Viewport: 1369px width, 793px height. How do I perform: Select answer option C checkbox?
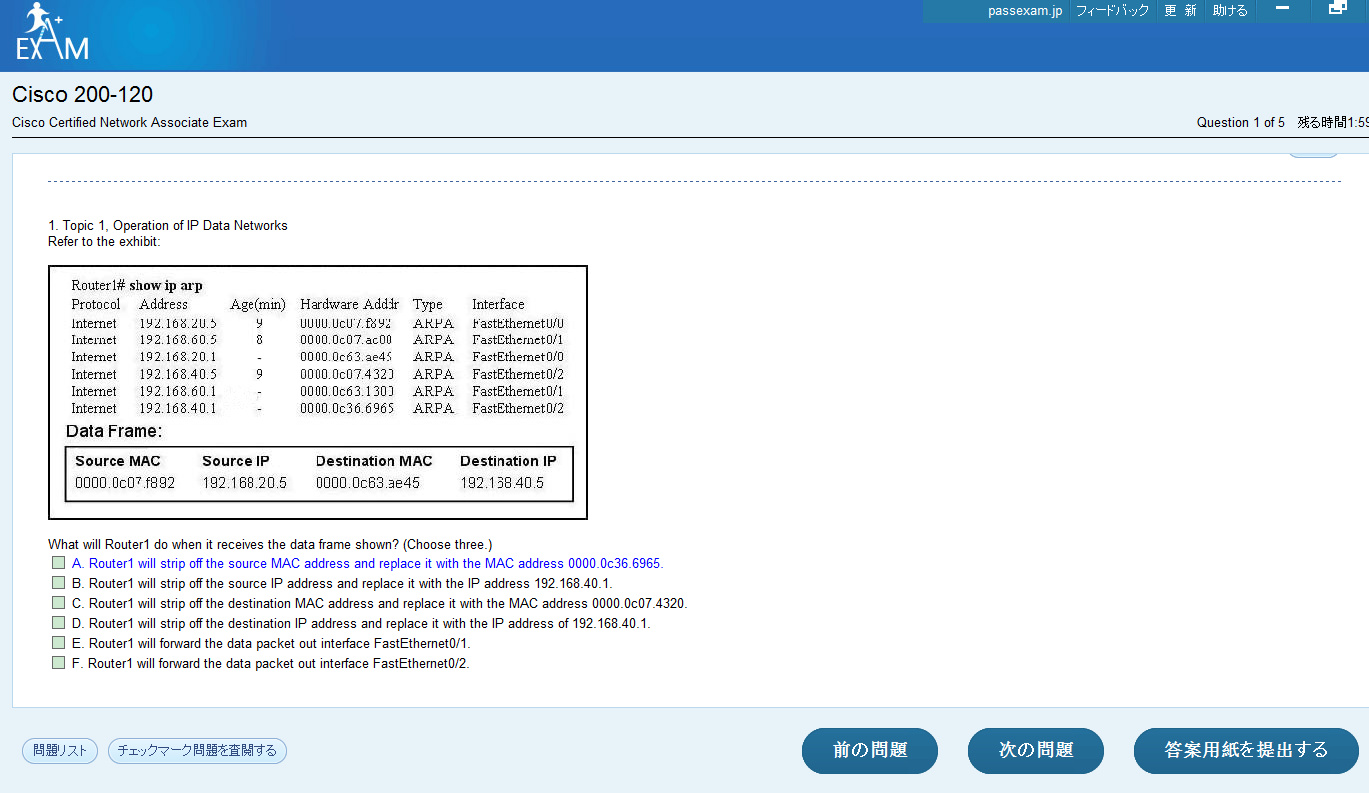[59, 603]
